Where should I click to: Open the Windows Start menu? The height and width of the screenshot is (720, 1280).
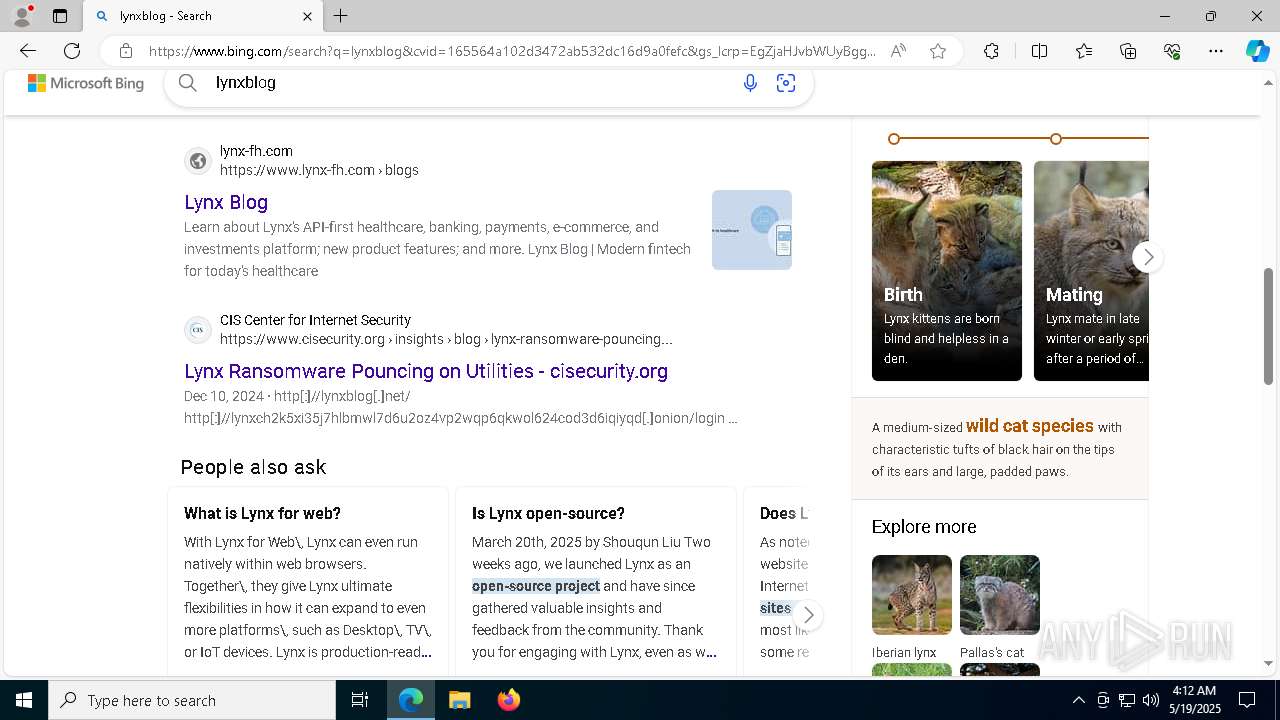coord(24,700)
